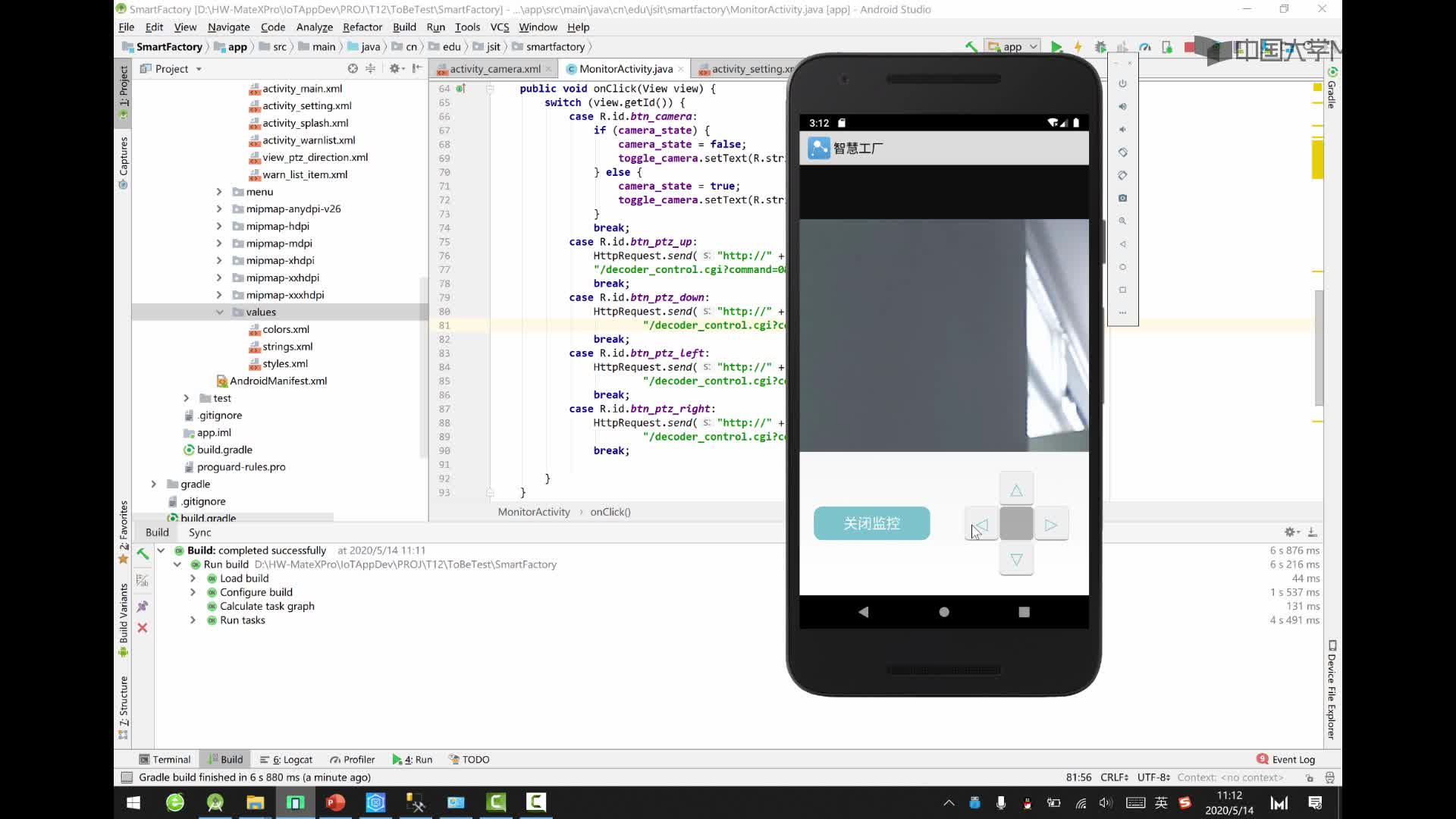1456x819 pixels.
Task: Click the pin tab icon in Build panel
Action: [143, 607]
